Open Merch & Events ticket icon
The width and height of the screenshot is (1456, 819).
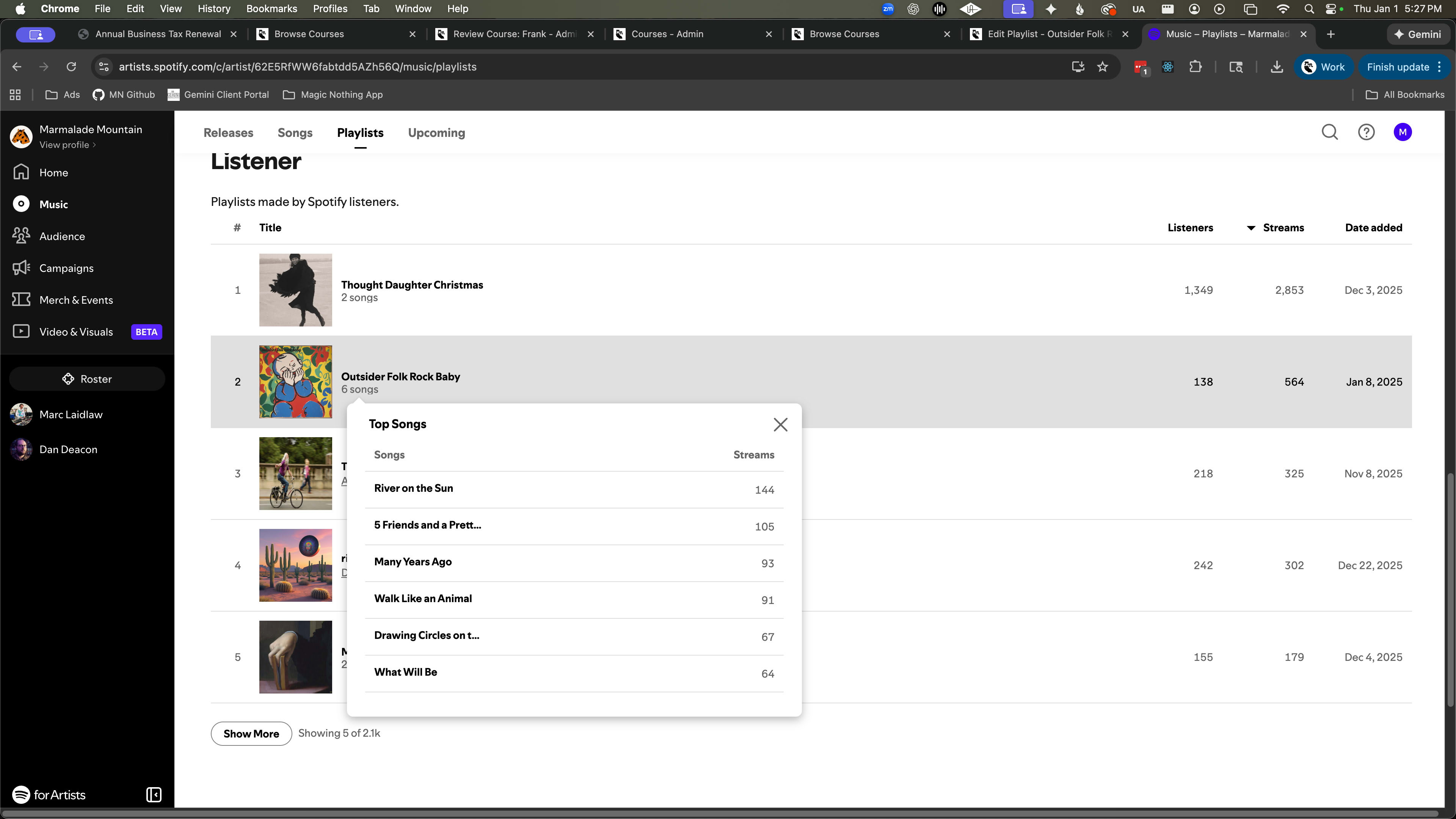click(21, 300)
